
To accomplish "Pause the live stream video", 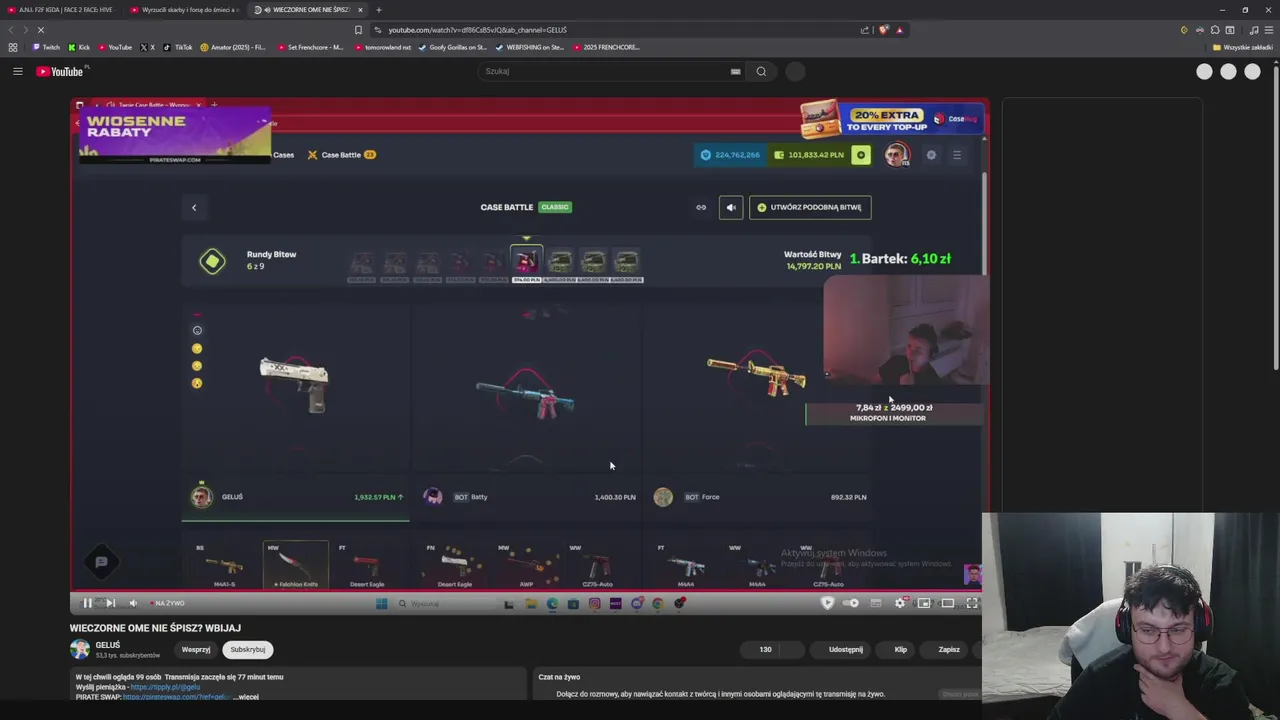I will click(87, 603).
